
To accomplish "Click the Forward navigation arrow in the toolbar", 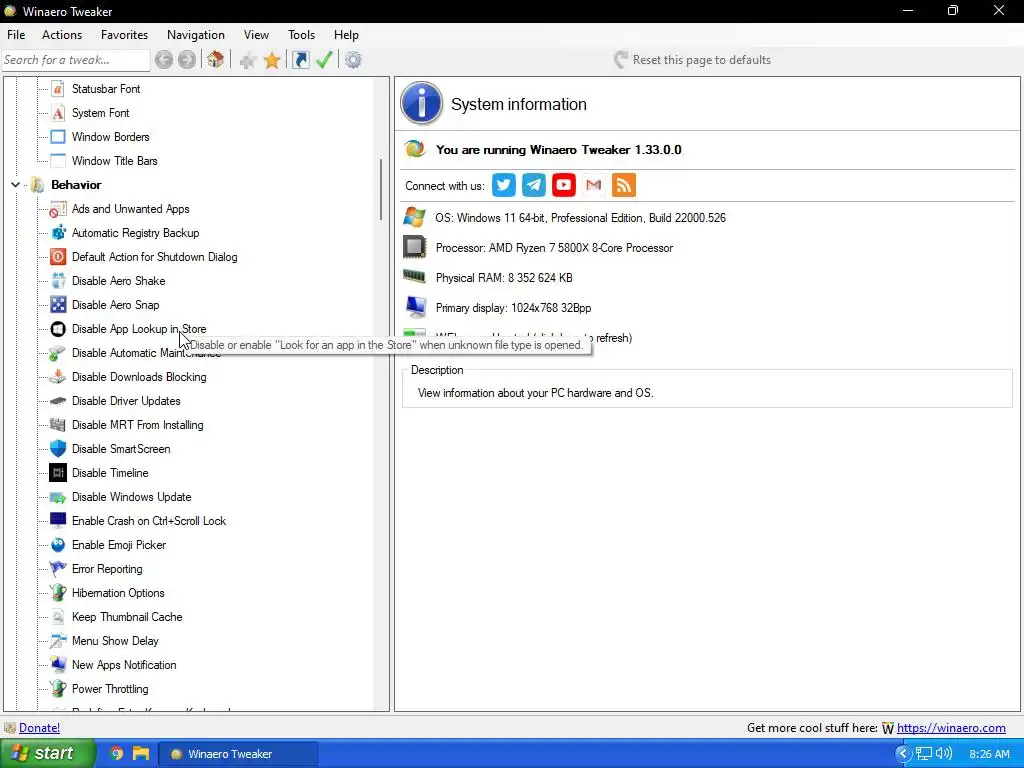I will click(x=187, y=60).
